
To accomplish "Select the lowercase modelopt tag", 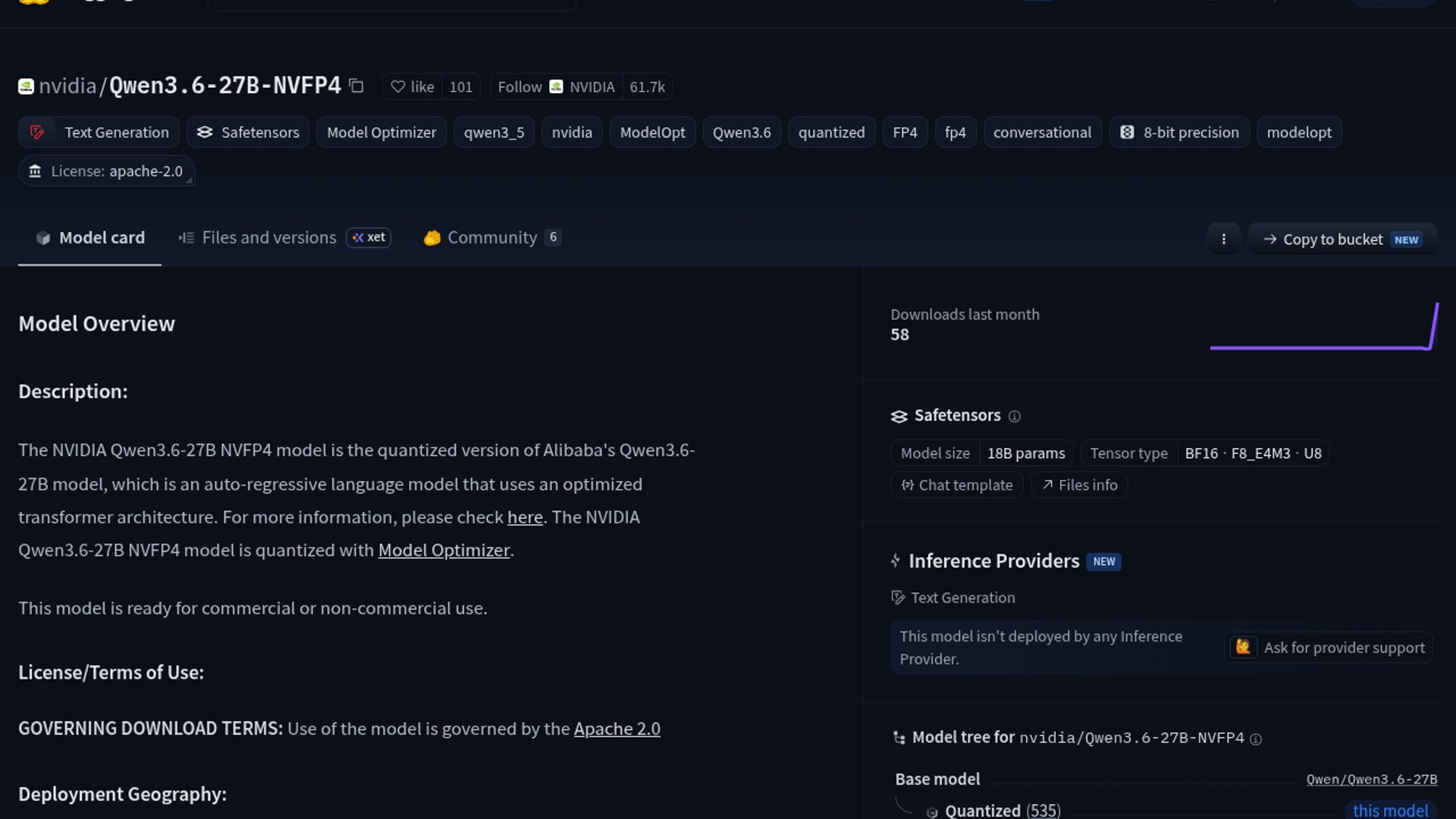I will (x=1299, y=132).
